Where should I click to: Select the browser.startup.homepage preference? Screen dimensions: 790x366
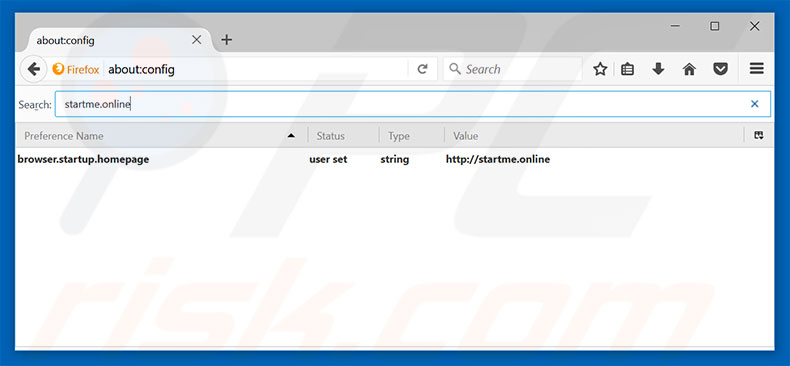tap(83, 159)
